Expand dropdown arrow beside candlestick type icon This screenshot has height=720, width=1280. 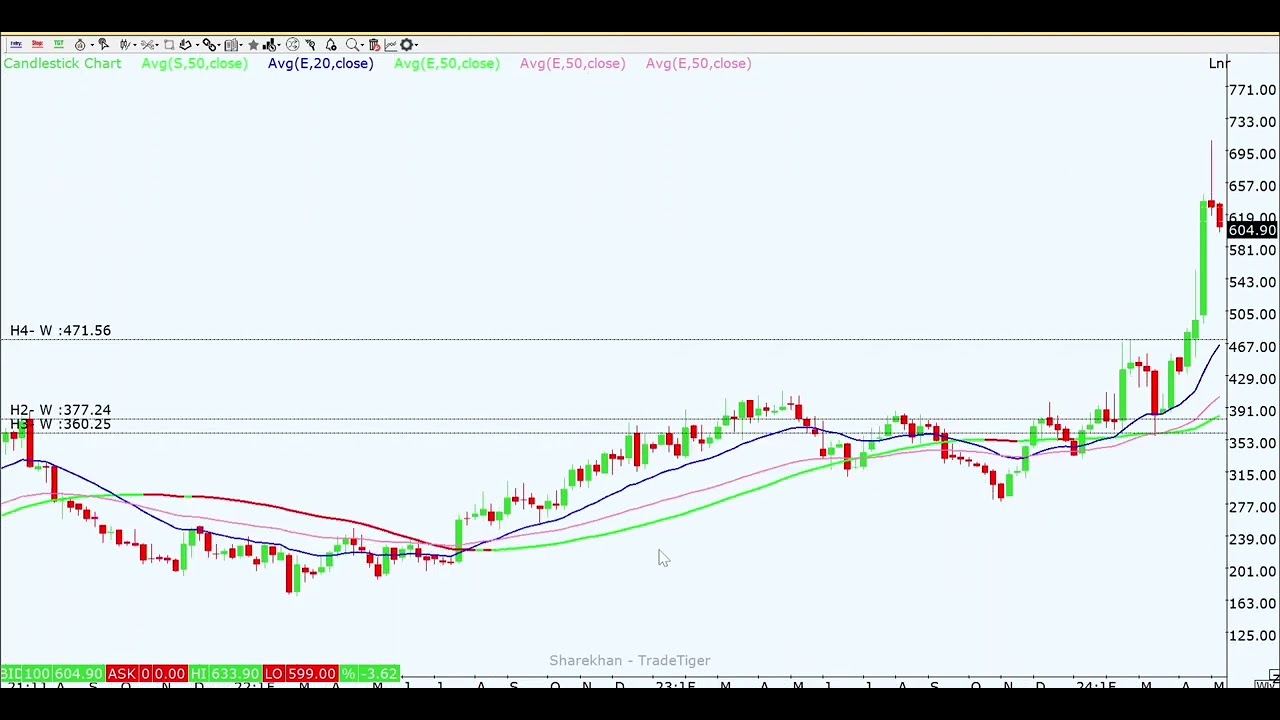tap(135, 45)
